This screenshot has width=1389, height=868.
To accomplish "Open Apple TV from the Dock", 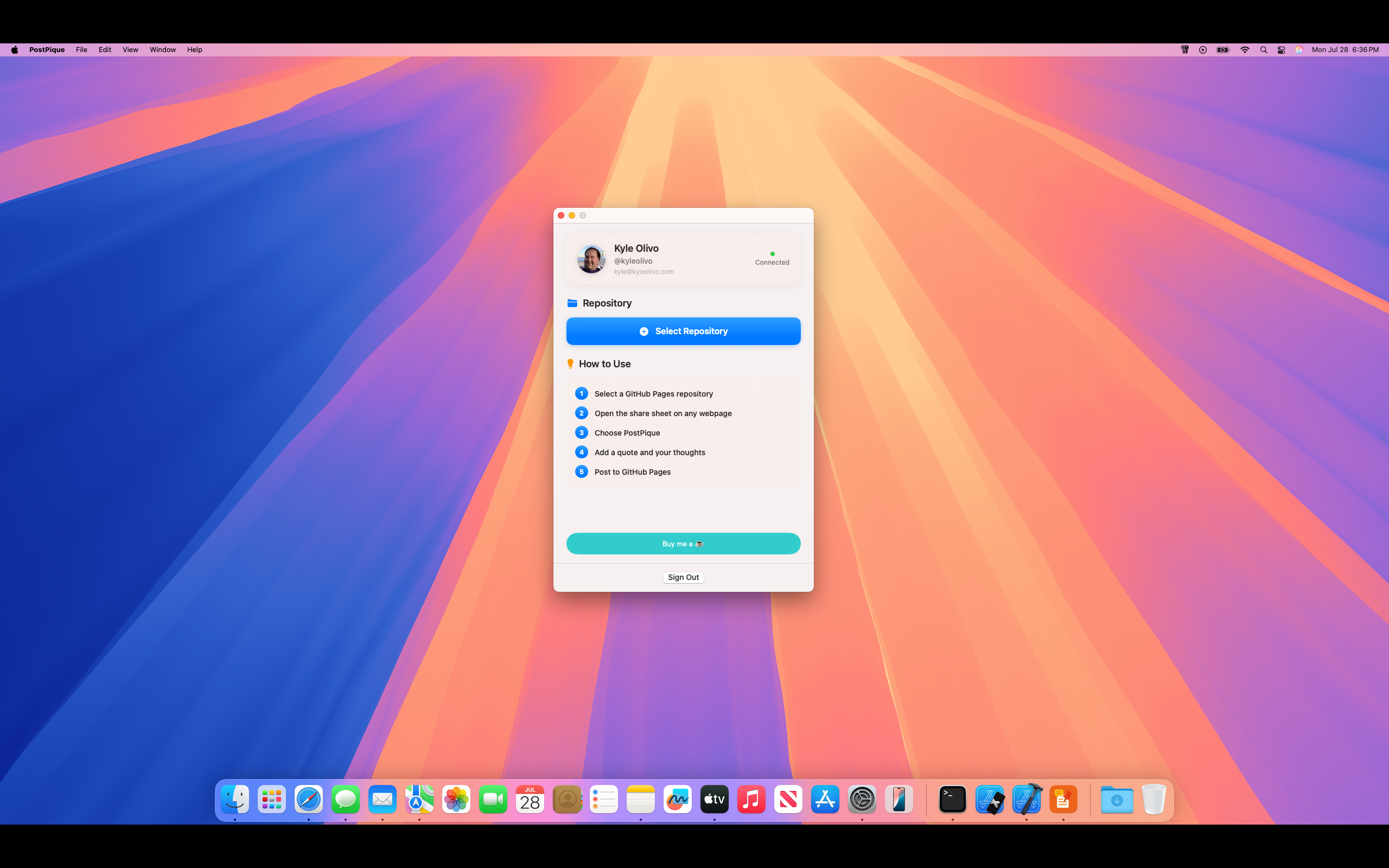I will [x=715, y=799].
